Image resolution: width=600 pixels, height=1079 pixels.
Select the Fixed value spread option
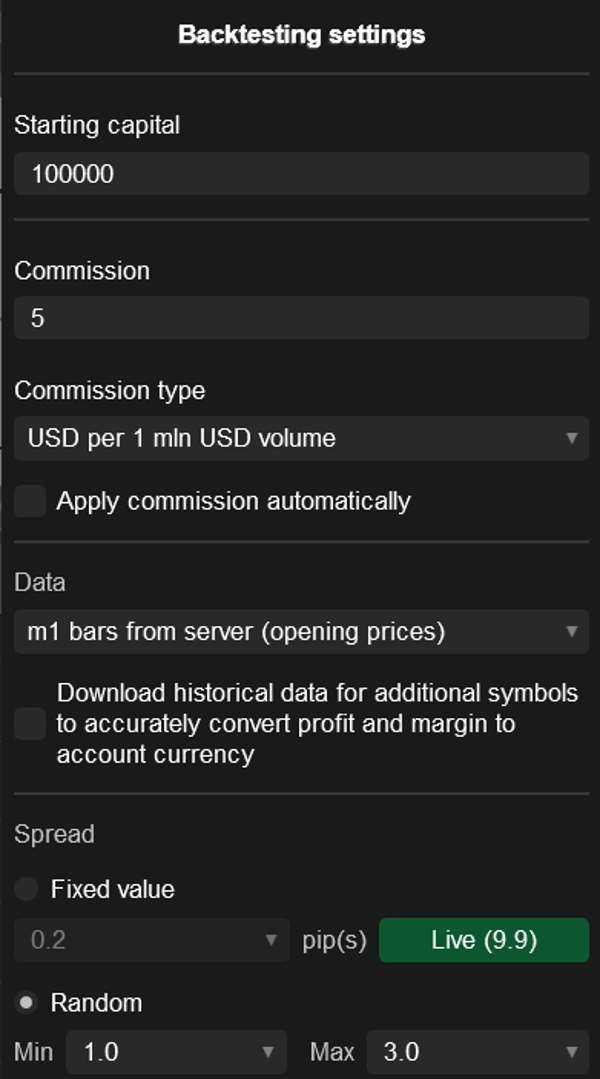27,889
